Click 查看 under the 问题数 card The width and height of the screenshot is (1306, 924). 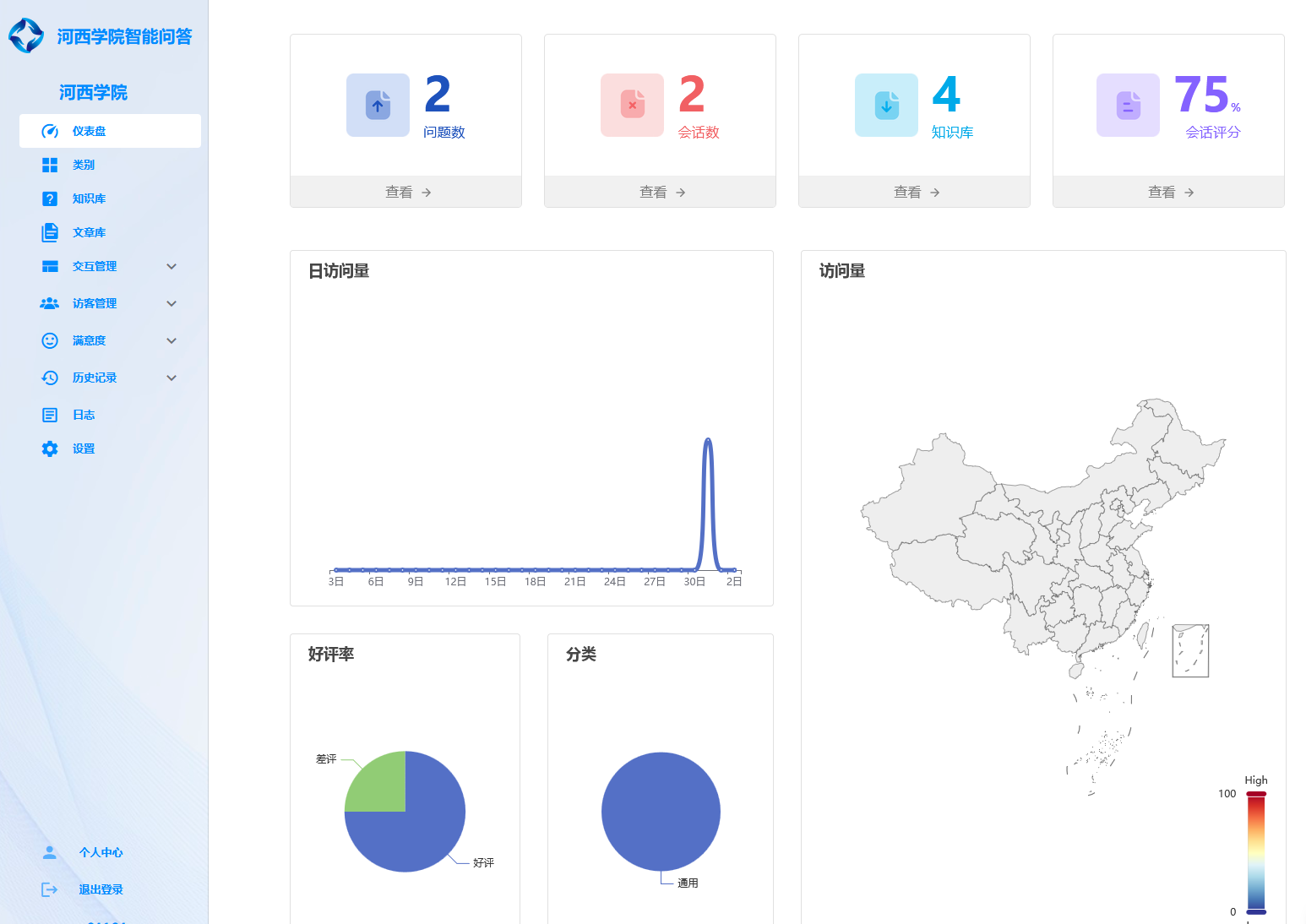[406, 192]
